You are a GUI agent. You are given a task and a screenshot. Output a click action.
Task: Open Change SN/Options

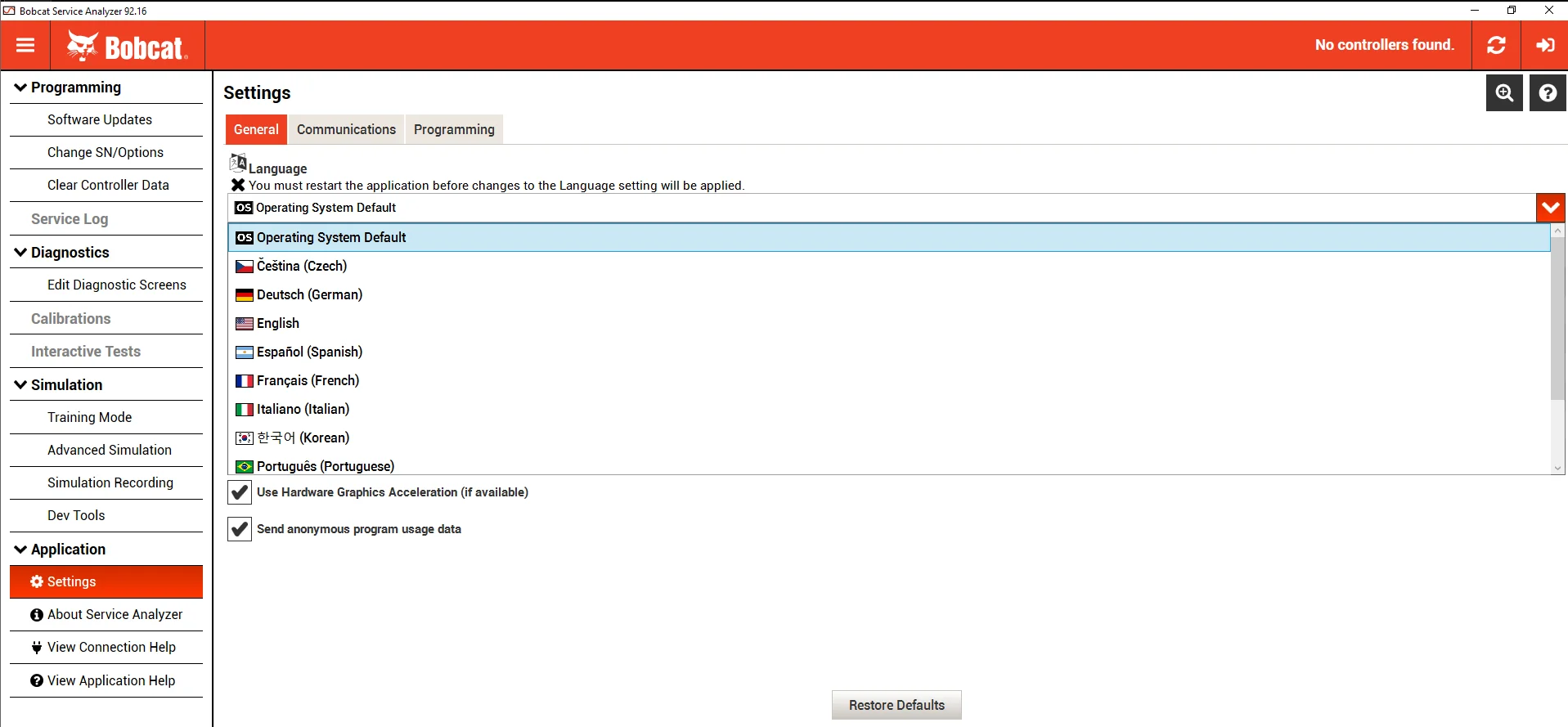(106, 153)
